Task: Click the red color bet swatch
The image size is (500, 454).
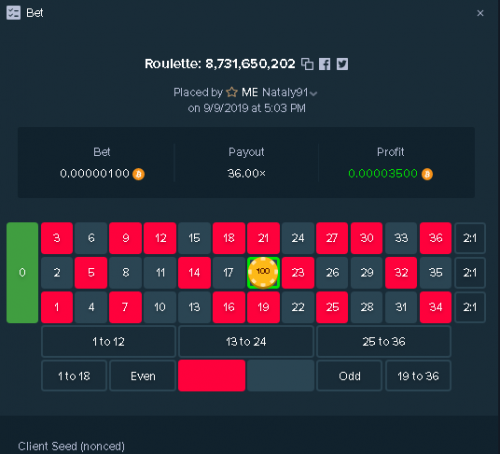Action: (x=212, y=375)
